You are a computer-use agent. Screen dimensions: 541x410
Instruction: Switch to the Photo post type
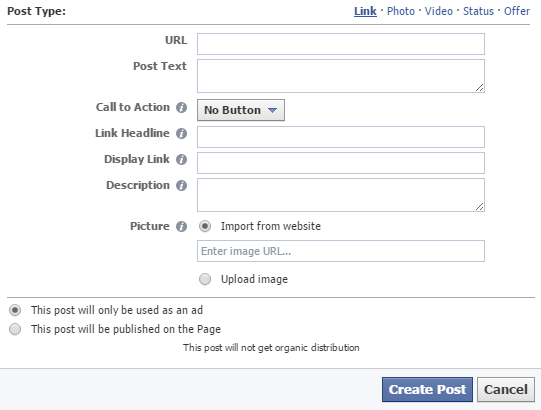(401, 11)
